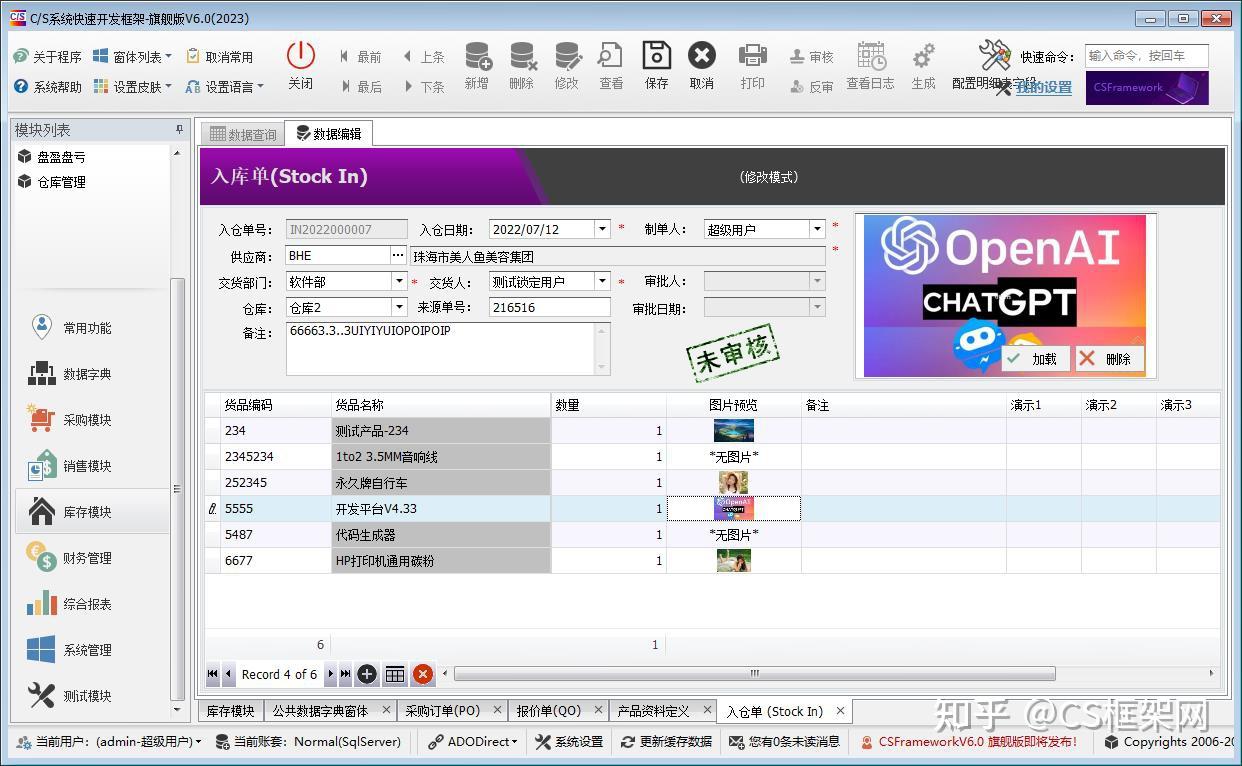Image resolution: width=1242 pixels, height=766 pixels.
Task: Select the 打印 (Print) toolbar icon
Action: coord(753,65)
